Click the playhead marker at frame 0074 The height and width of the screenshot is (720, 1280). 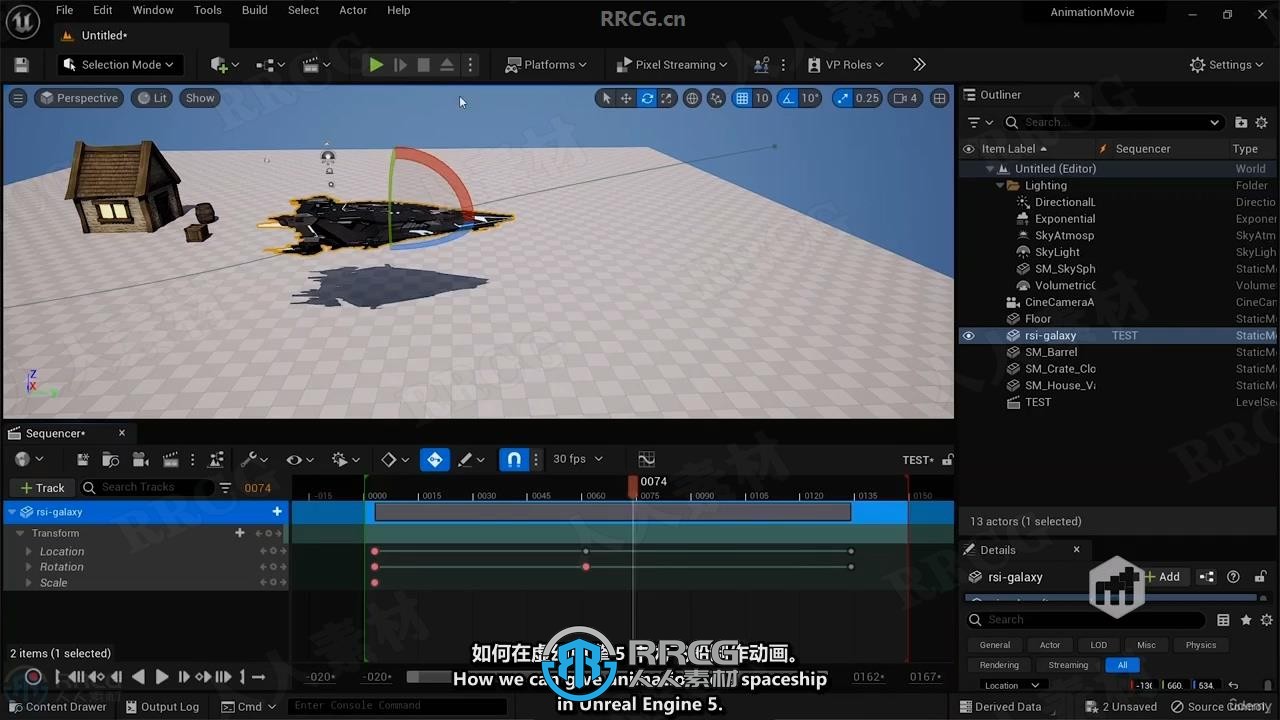(633, 485)
